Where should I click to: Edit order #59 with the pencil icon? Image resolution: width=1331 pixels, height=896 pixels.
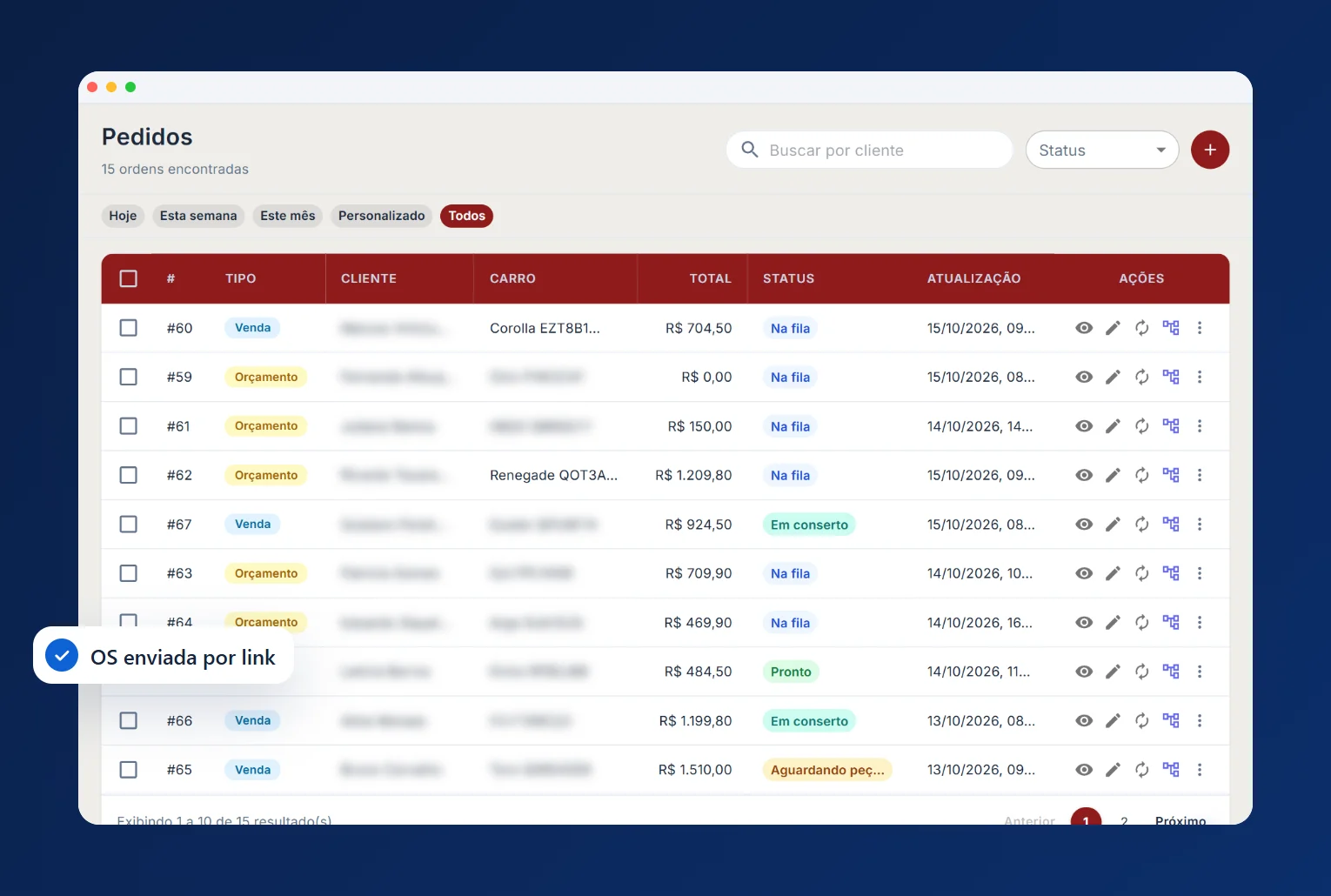pyautogui.click(x=1113, y=377)
